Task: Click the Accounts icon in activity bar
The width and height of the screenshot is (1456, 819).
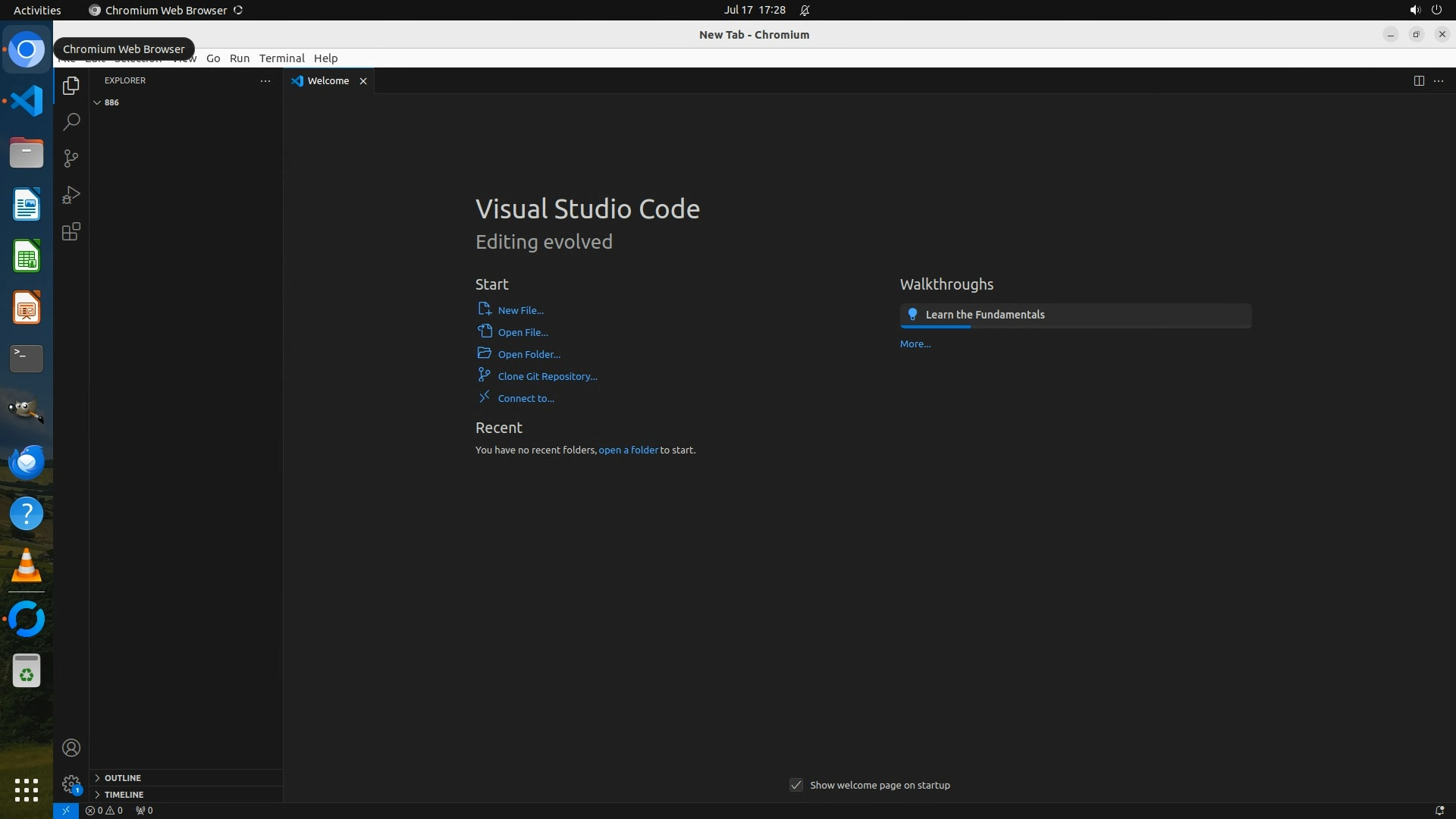Action: (71, 748)
